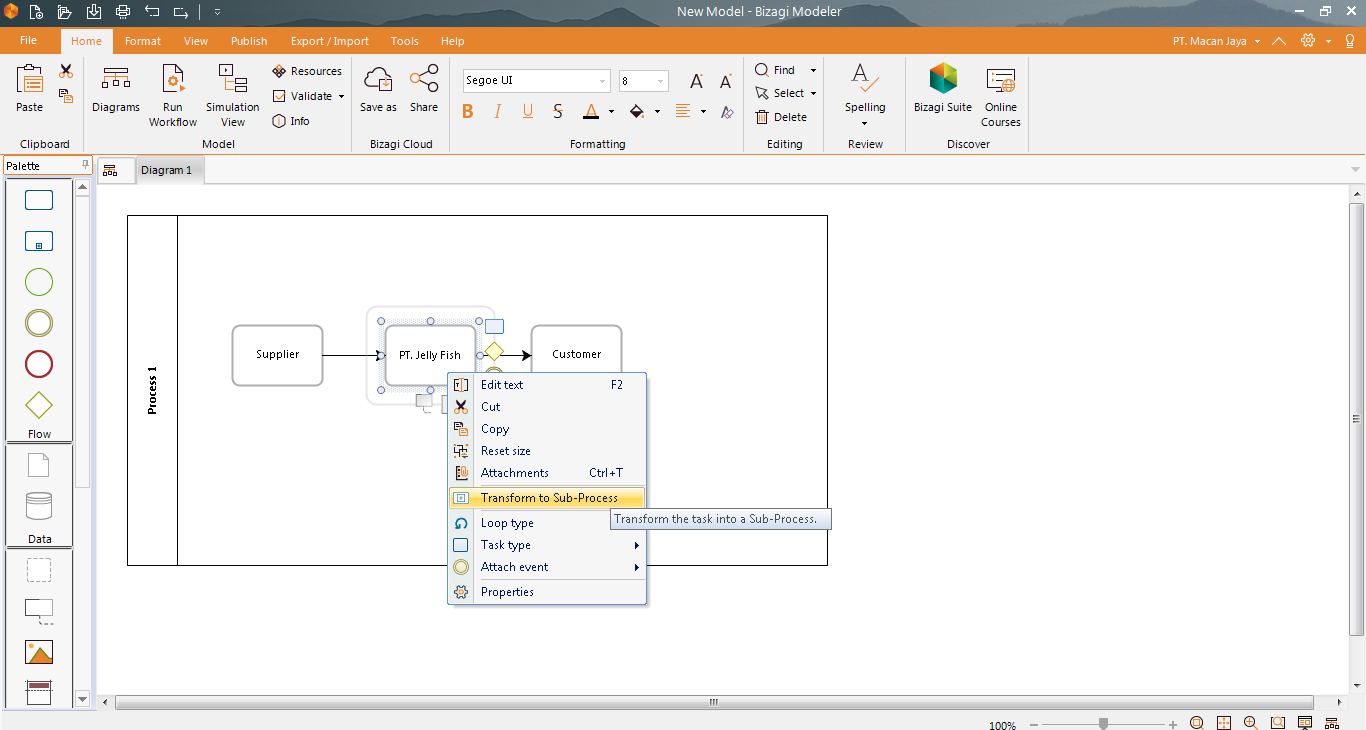Open Online Courses
This screenshot has width=1366, height=730.
tap(1001, 96)
